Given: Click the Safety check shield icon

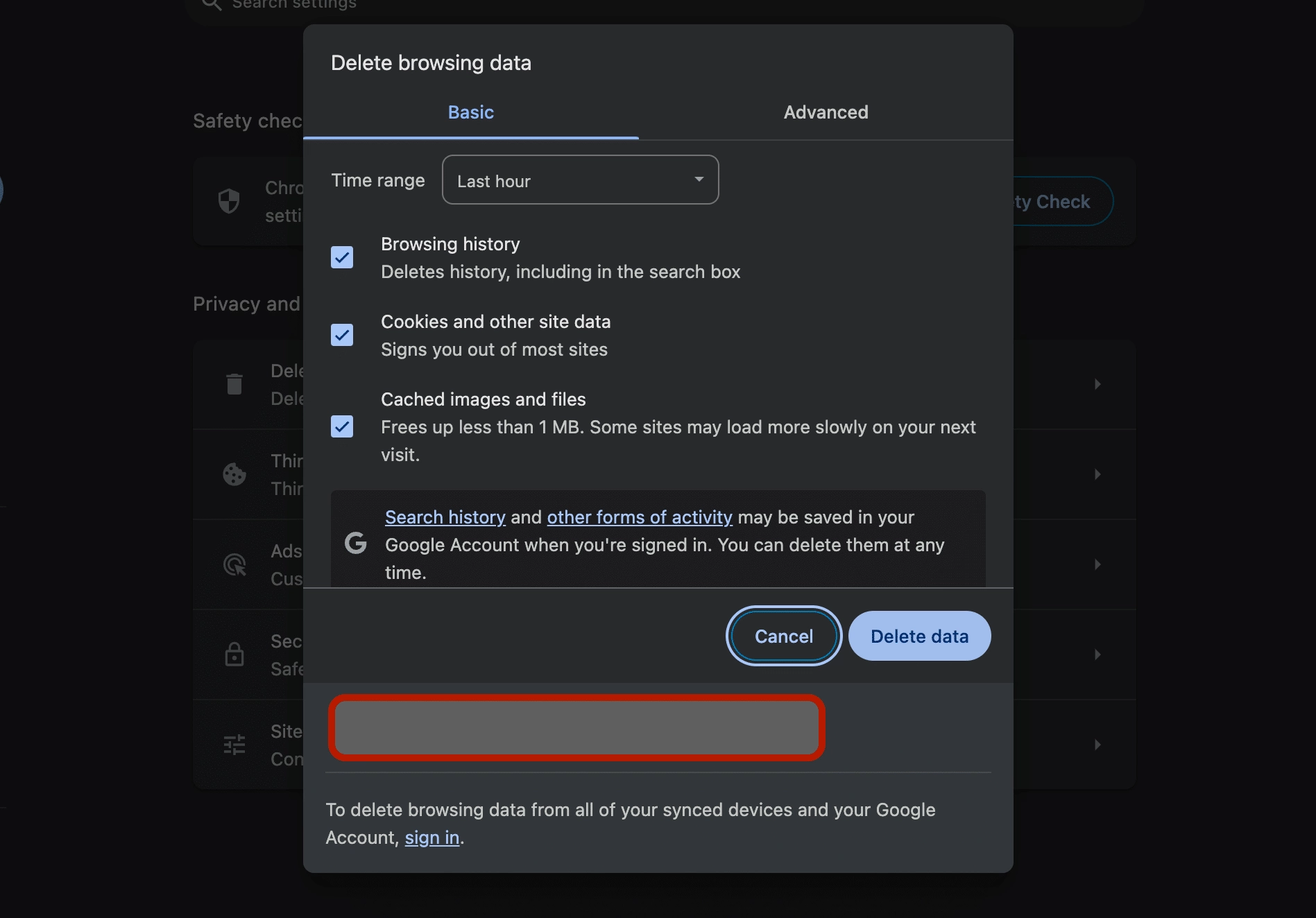Looking at the screenshot, I should [x=229, y=201].
